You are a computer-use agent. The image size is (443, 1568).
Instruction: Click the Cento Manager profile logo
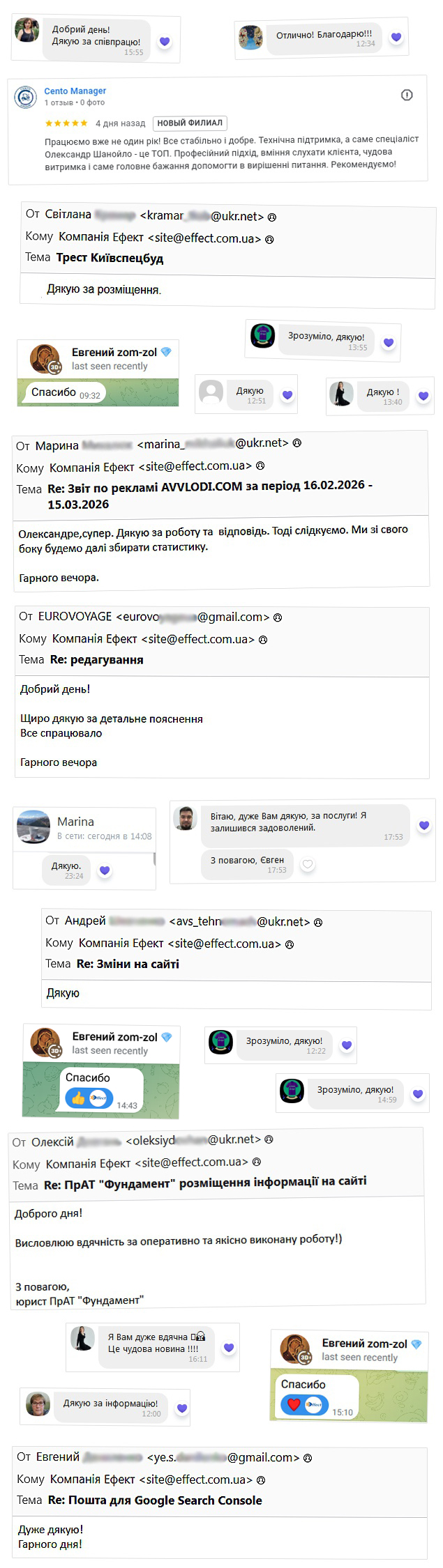[x=26, y=97]
